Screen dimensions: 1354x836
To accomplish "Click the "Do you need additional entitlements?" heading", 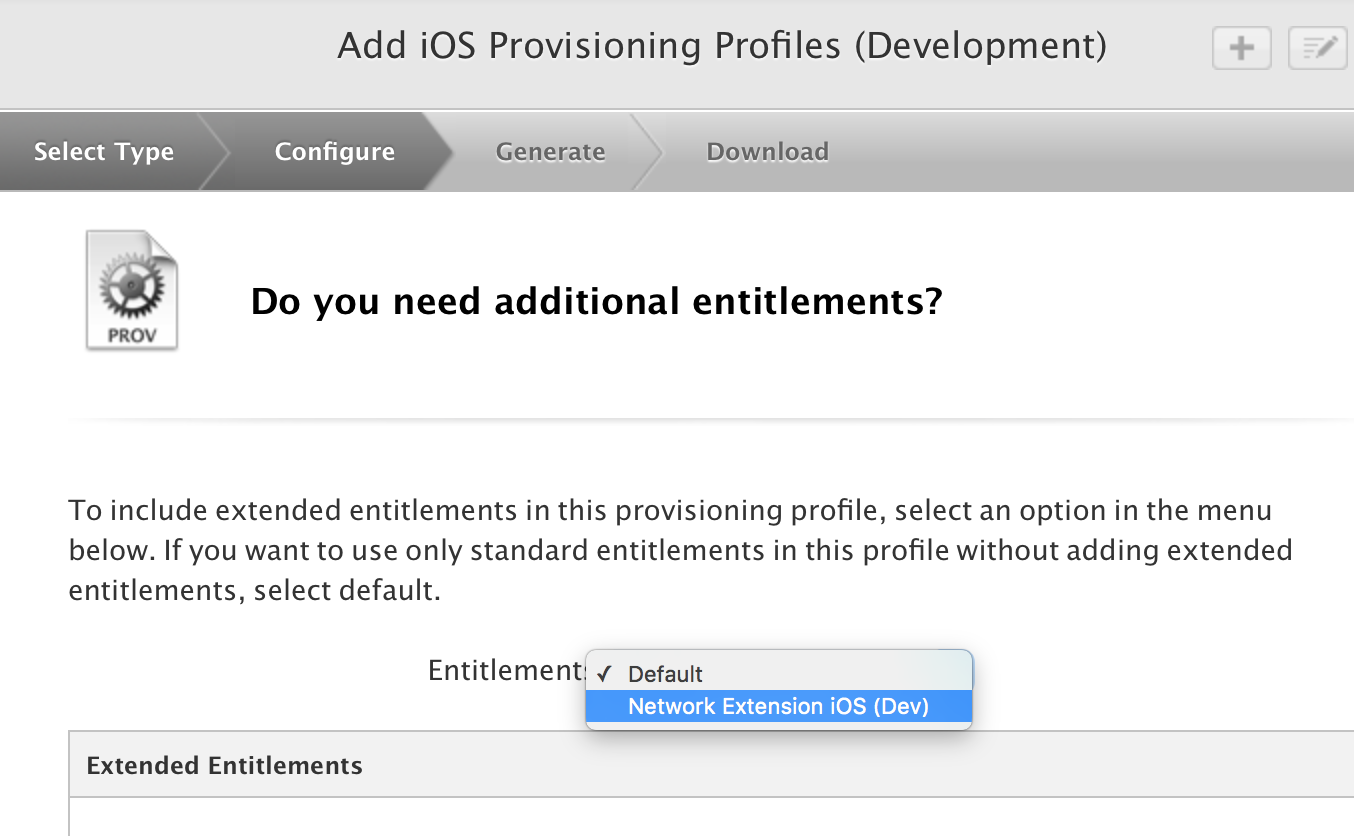I will coord(596,301).
